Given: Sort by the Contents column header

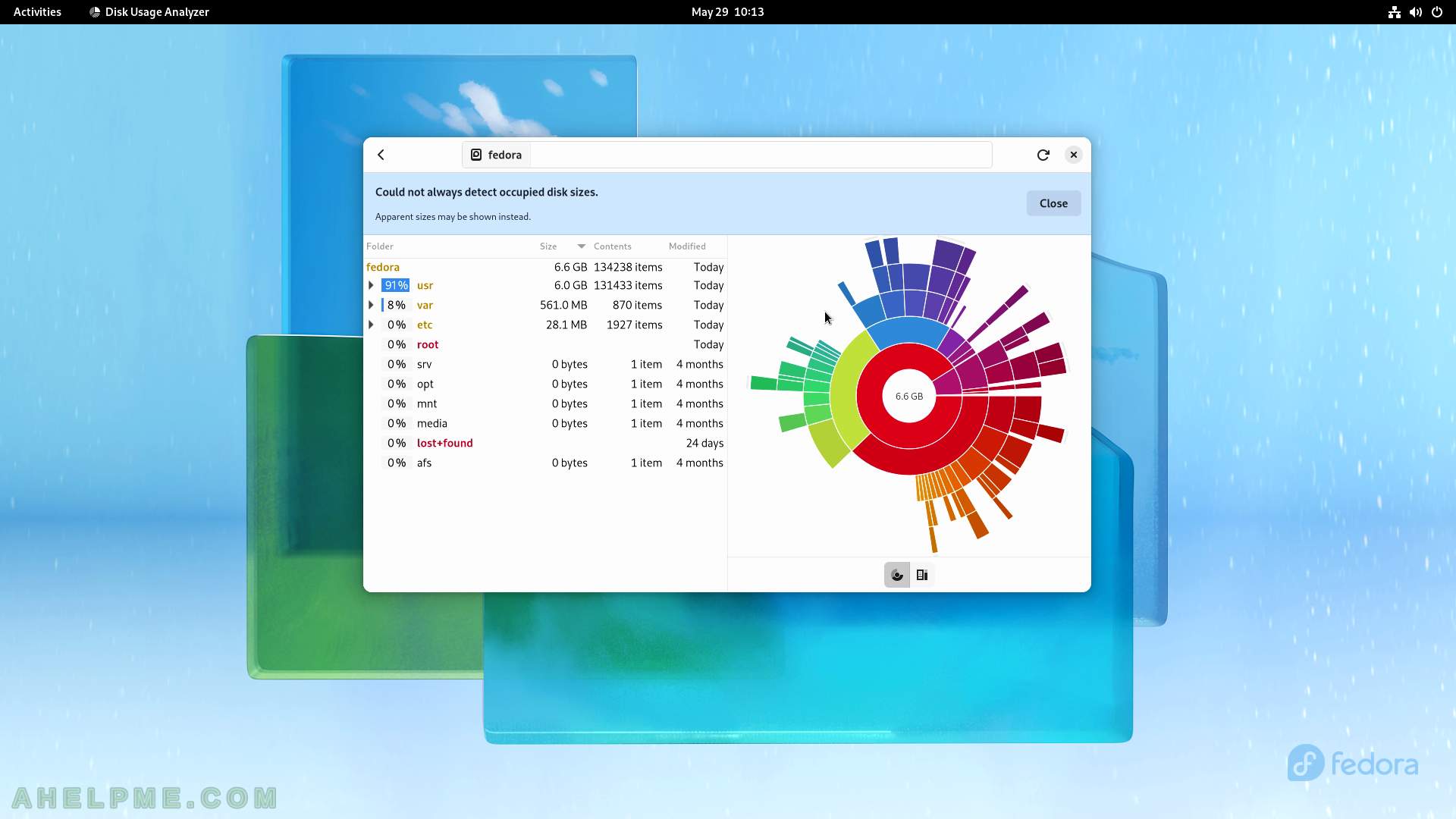Looking at the screenshot, I should tap(613, 246).
